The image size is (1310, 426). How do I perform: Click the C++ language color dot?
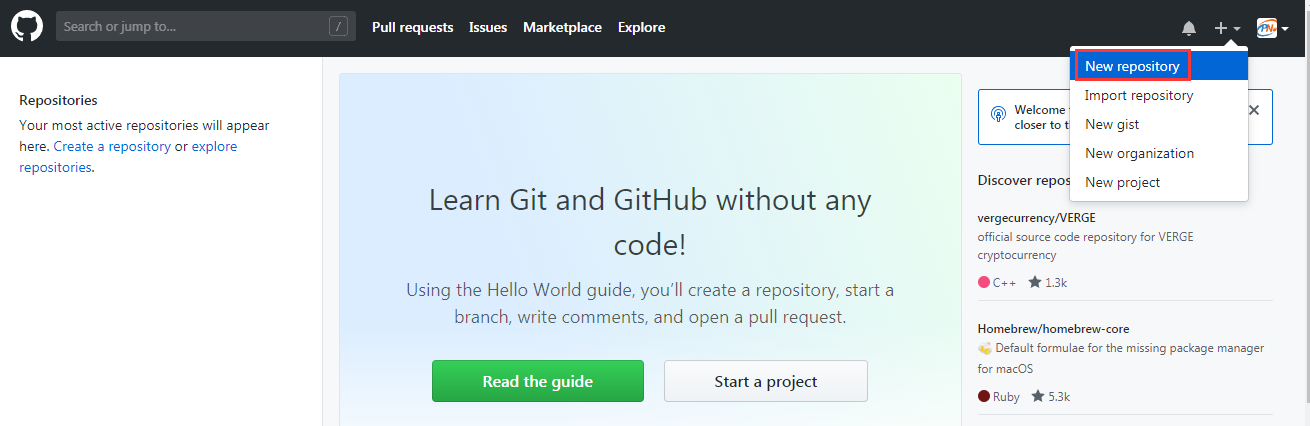pyautogui.click(x=984, y=282)
